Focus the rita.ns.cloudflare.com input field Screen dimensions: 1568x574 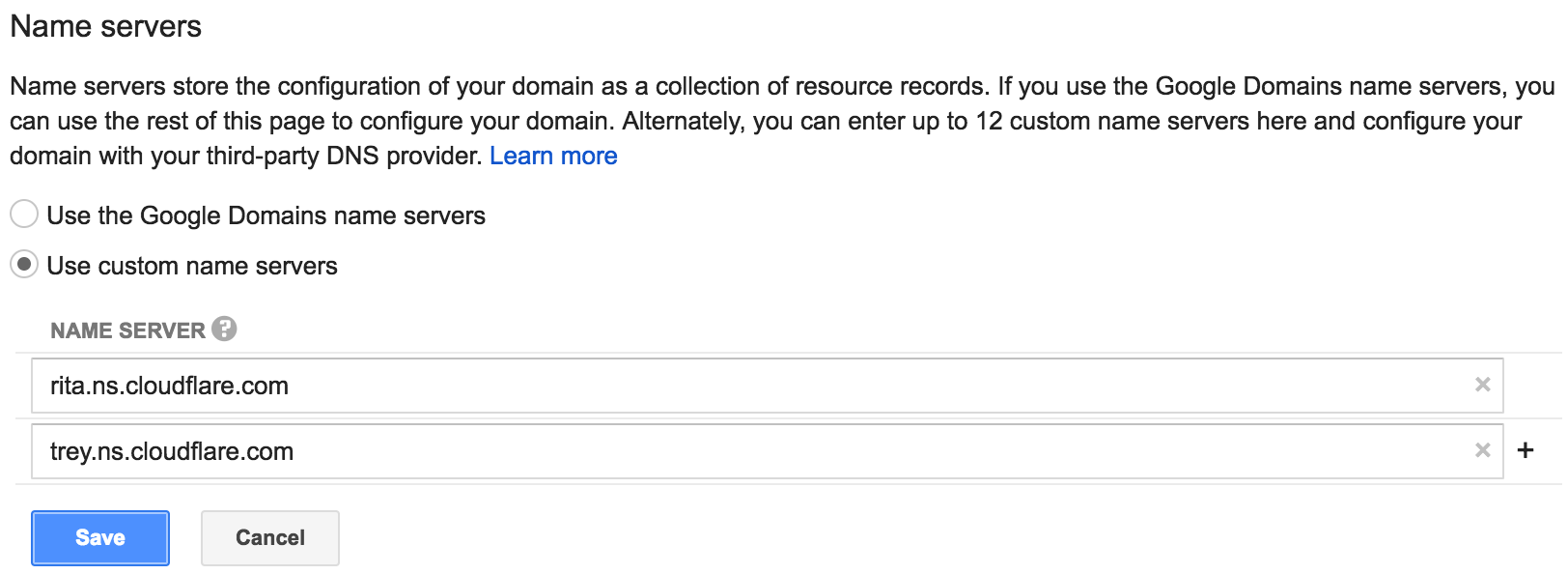click(x=768, y=386)
